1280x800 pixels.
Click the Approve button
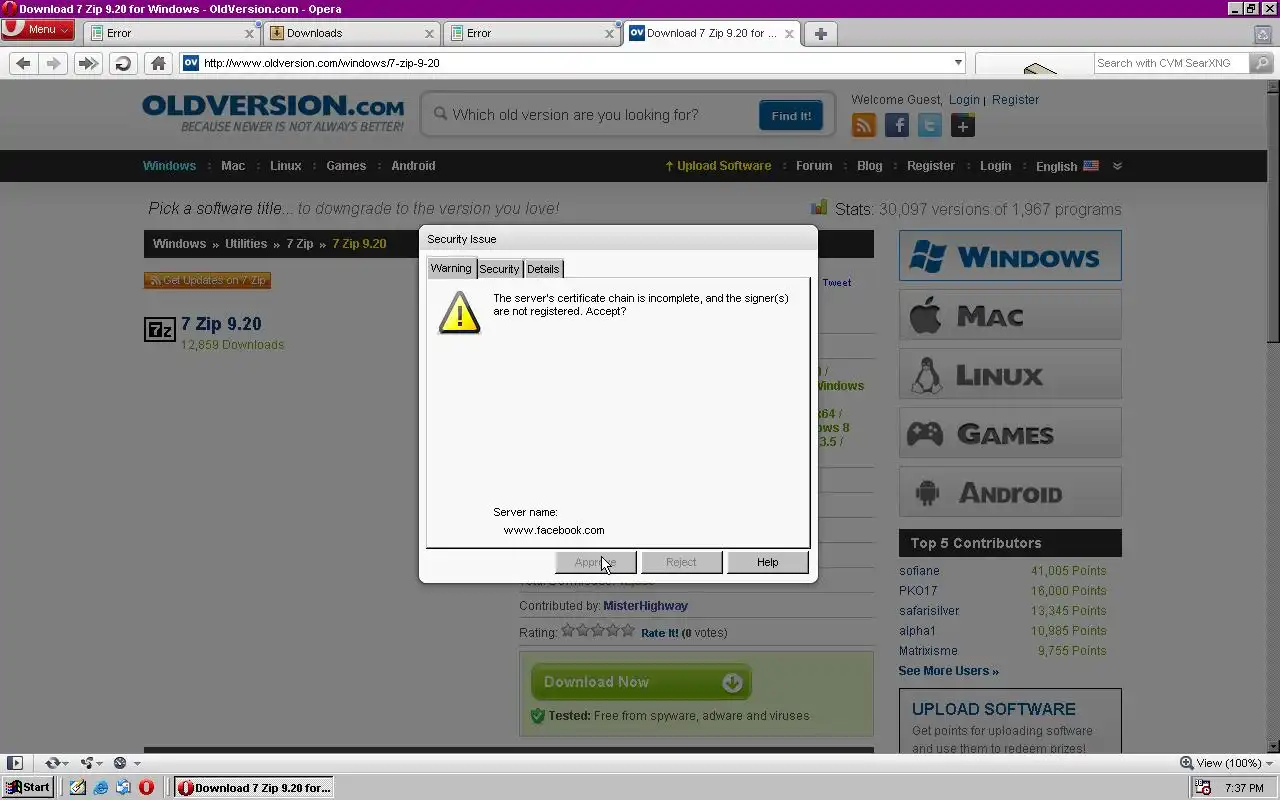(x=596, y=562)
